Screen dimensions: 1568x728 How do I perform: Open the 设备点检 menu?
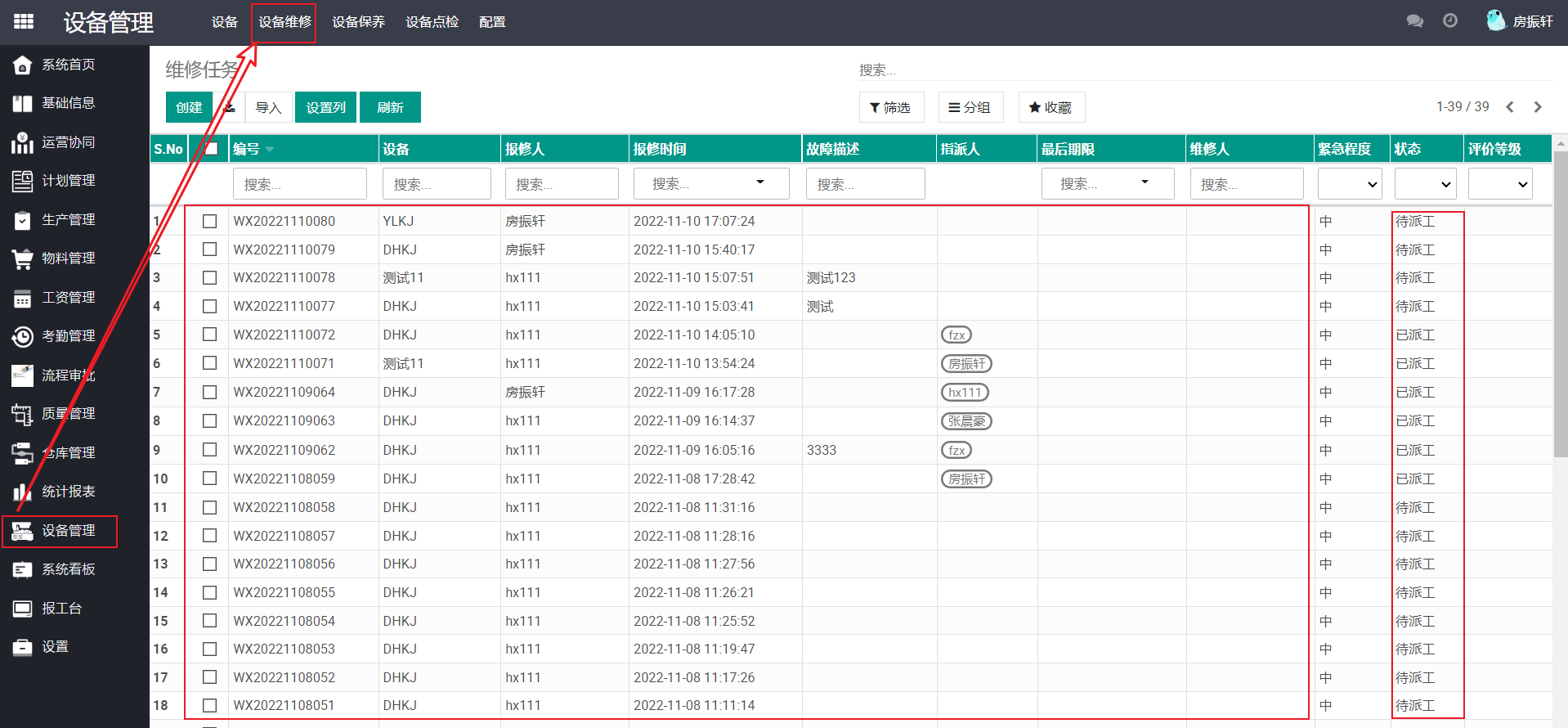[432, 22]
